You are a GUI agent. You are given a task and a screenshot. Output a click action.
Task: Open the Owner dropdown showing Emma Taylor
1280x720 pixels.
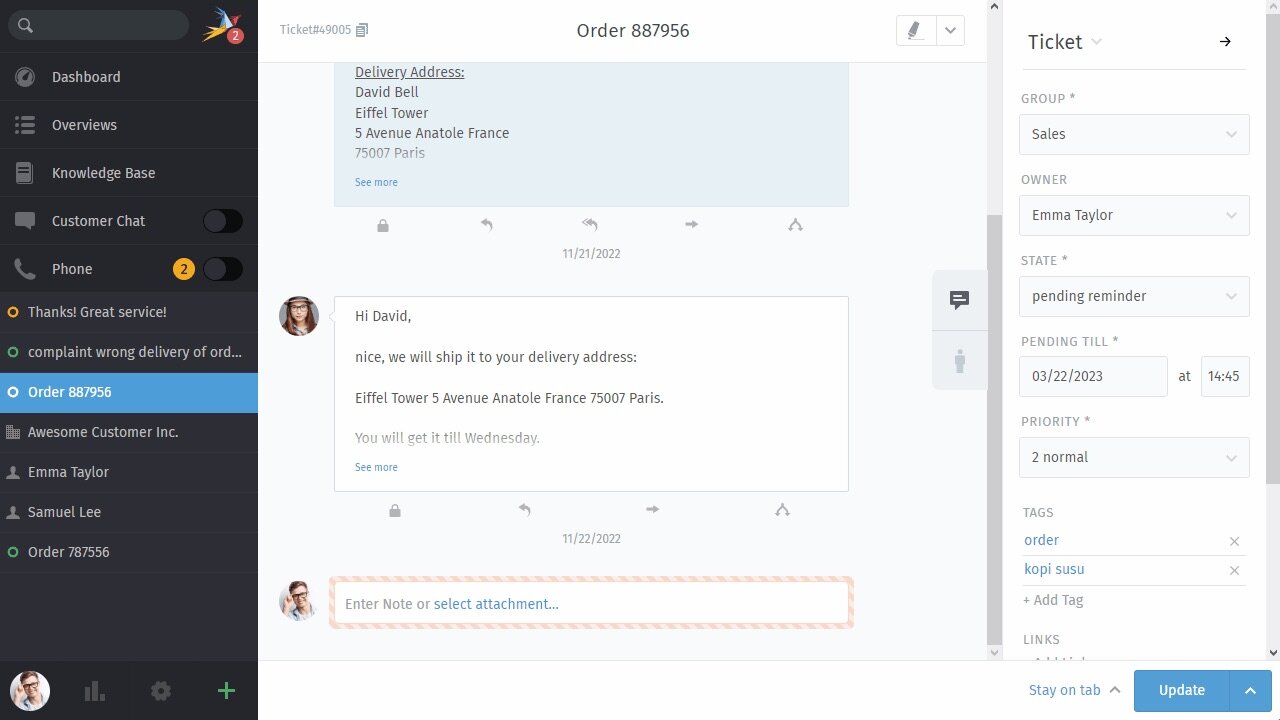coord(1134,215)
